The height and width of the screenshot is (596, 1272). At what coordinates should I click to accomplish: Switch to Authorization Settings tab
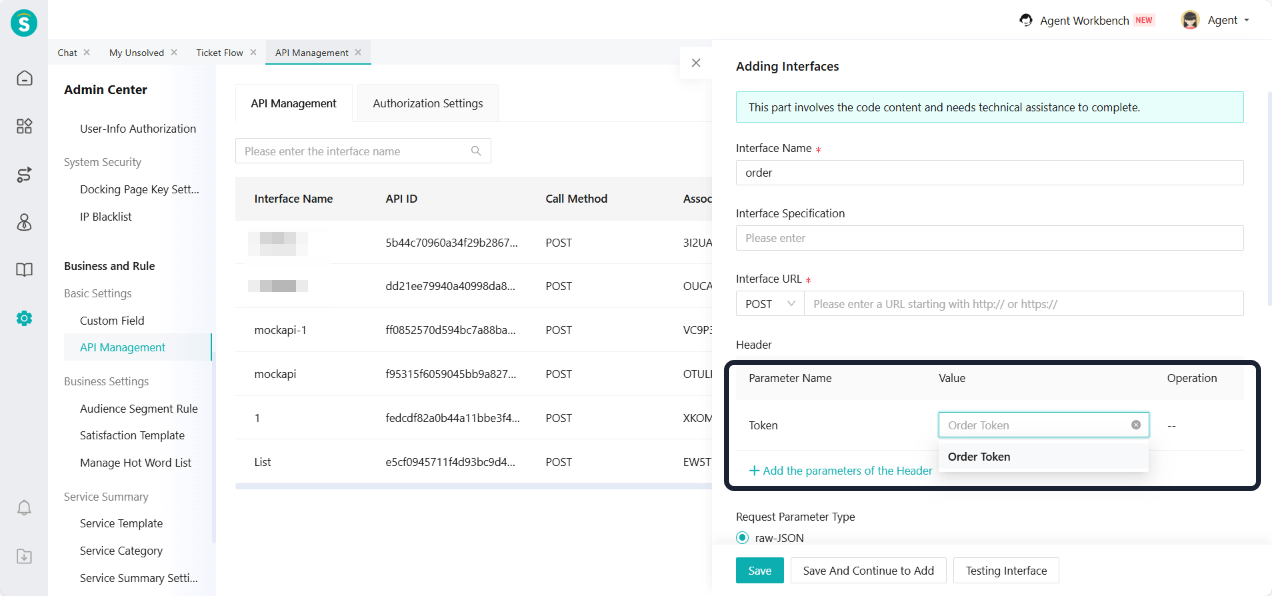coord(427,103)
